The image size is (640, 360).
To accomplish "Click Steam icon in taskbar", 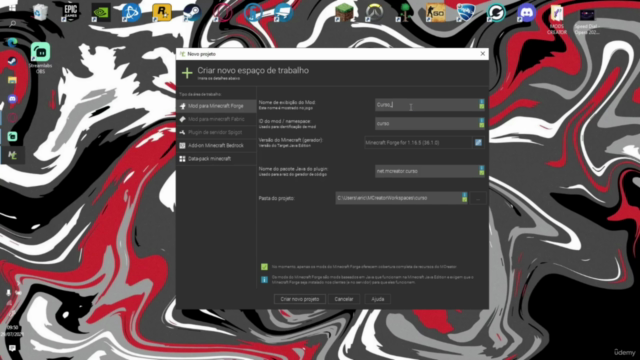I will (x=12, y=61).
